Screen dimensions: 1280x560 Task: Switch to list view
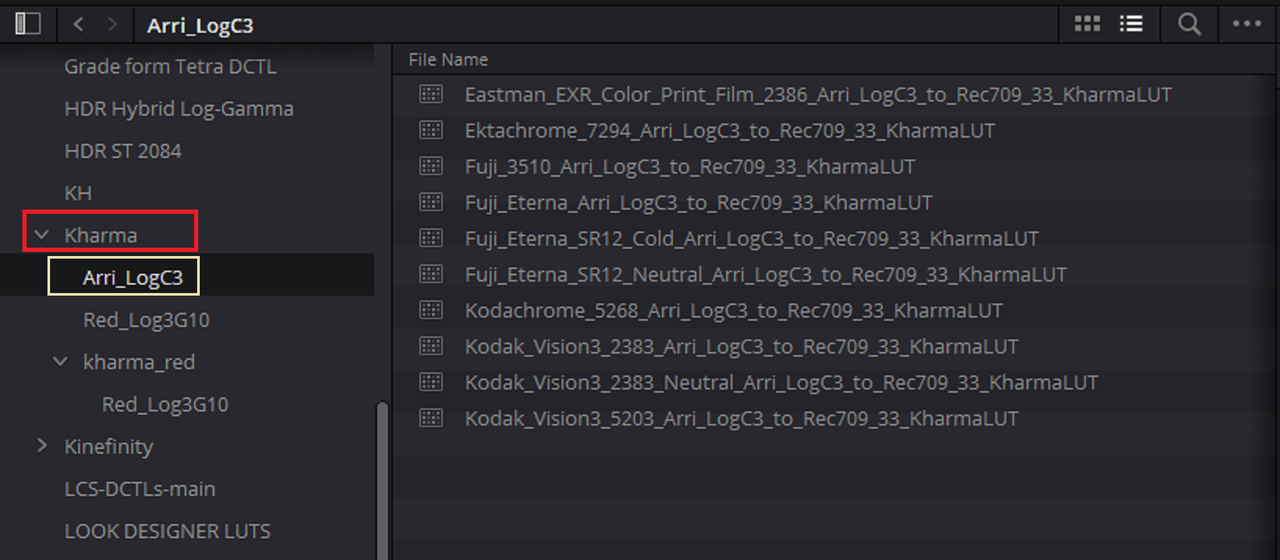coord(1131,24)
